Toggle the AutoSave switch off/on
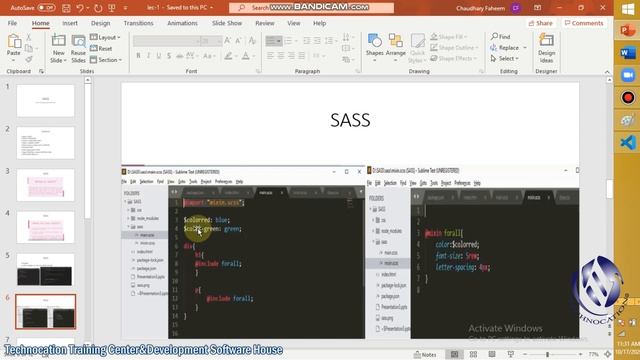The image size is (640, 360). point(46,8)
